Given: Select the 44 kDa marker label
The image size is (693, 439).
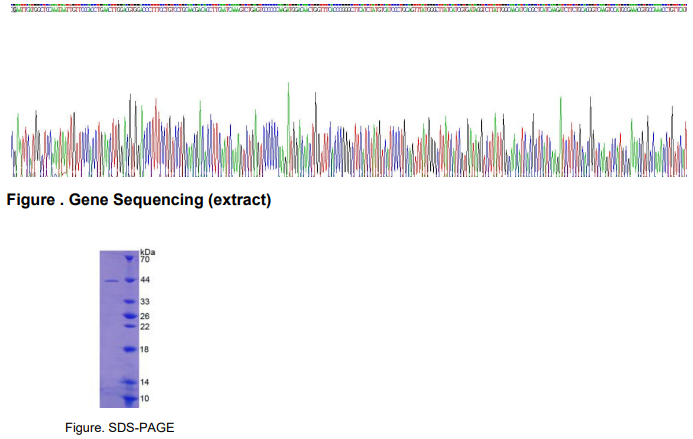Looking at the screenshot, I should pos(145,280).
